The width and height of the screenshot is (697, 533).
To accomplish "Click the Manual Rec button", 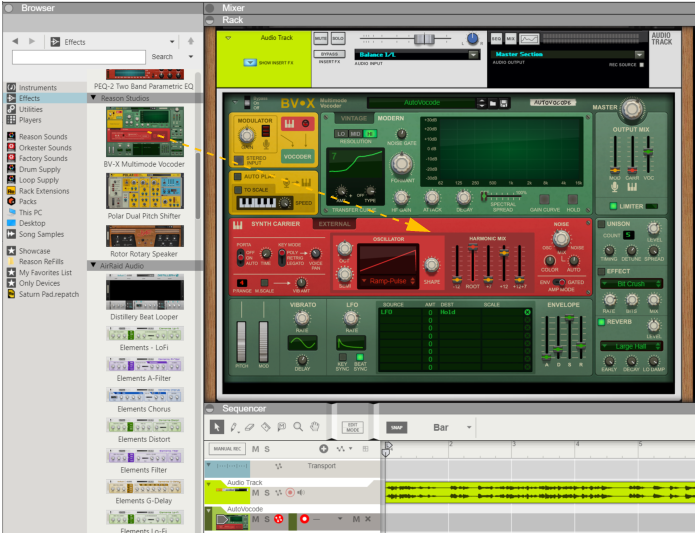I will coord(227,449).
